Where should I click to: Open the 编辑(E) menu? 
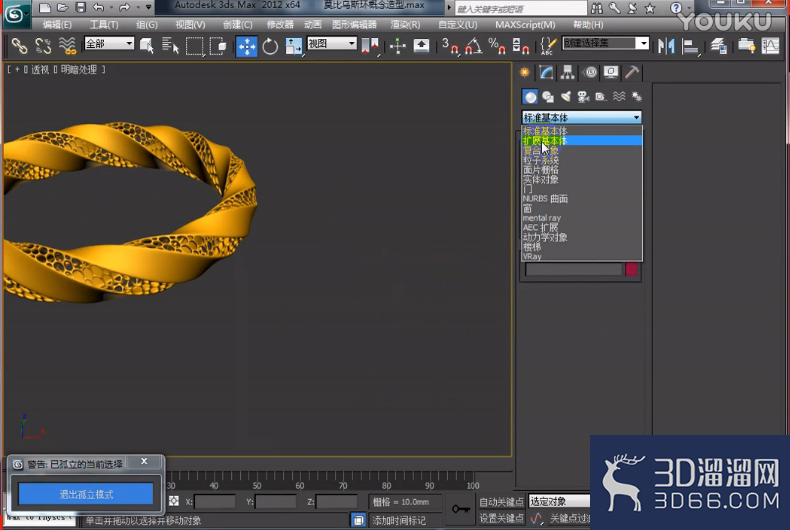[x=57, y=24]
